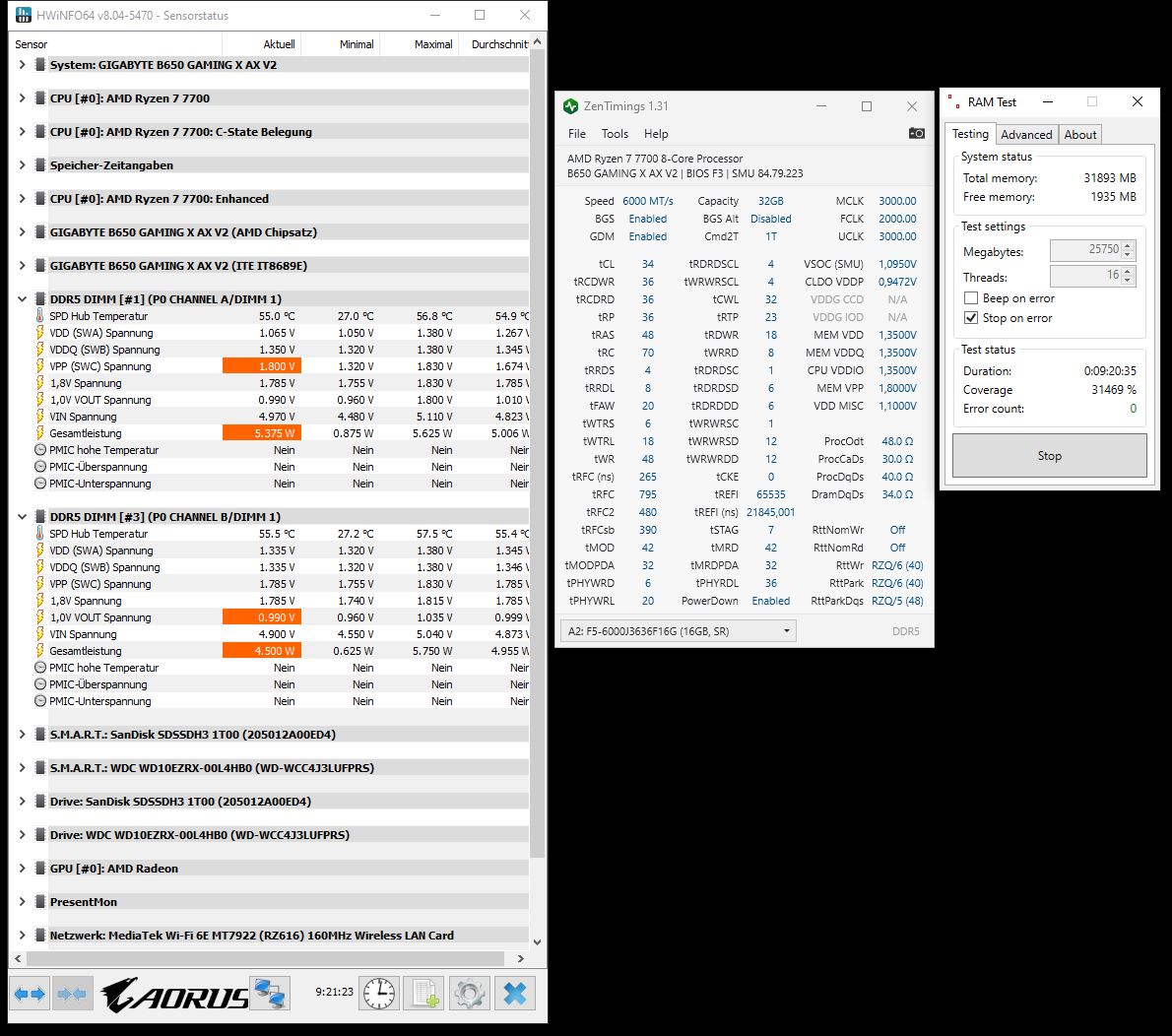
Task: Sort by the Aktuell column header
Action: (x=262, y=44)
